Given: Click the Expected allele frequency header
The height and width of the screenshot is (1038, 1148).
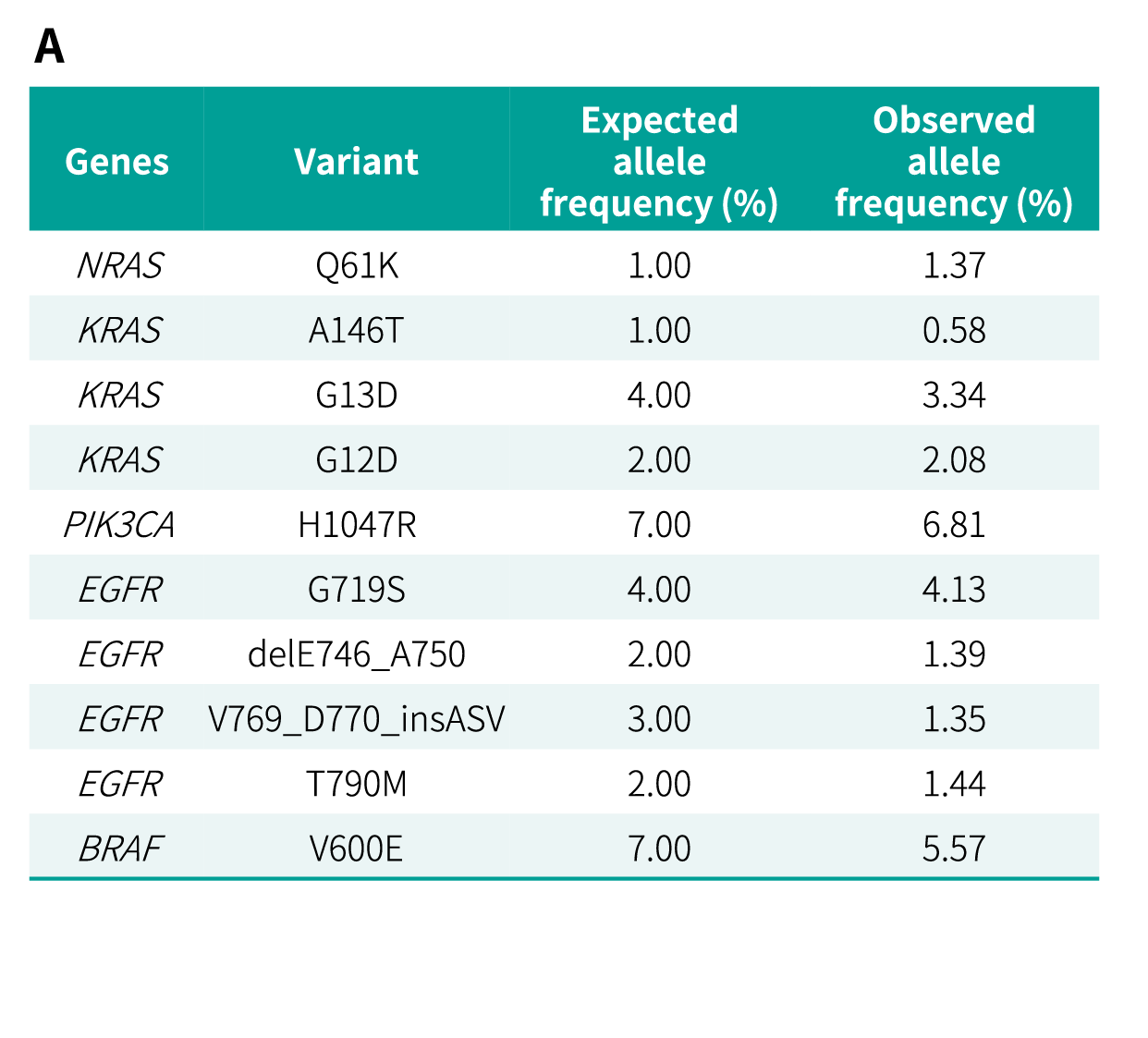Looking at the screenshot, I should point(659,162).
